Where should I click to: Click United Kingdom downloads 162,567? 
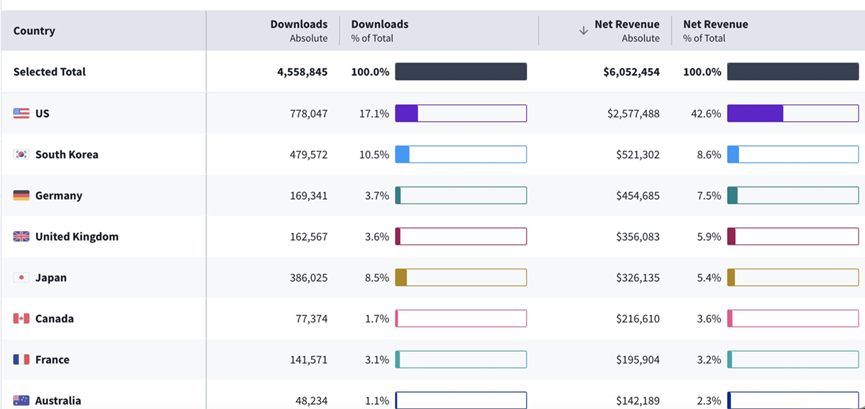click(x=308, y=237)
